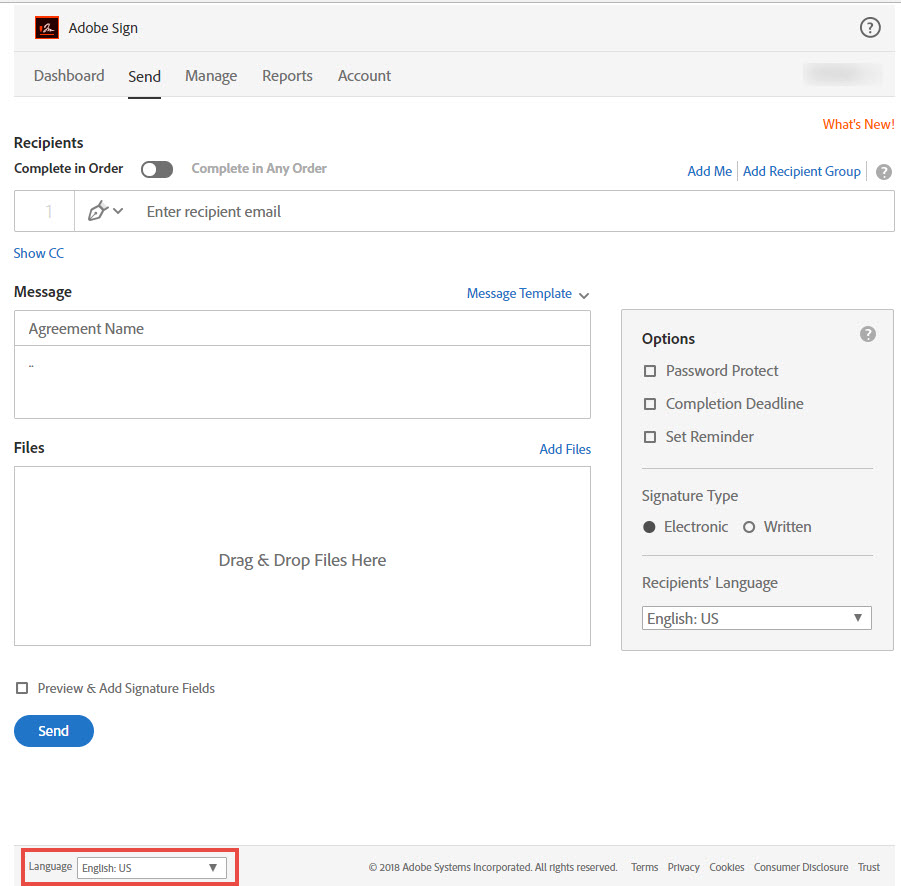The width and height of the screenshot is (901, 886).
Task: Open the Privacy footer link
Action: point(683,867)
